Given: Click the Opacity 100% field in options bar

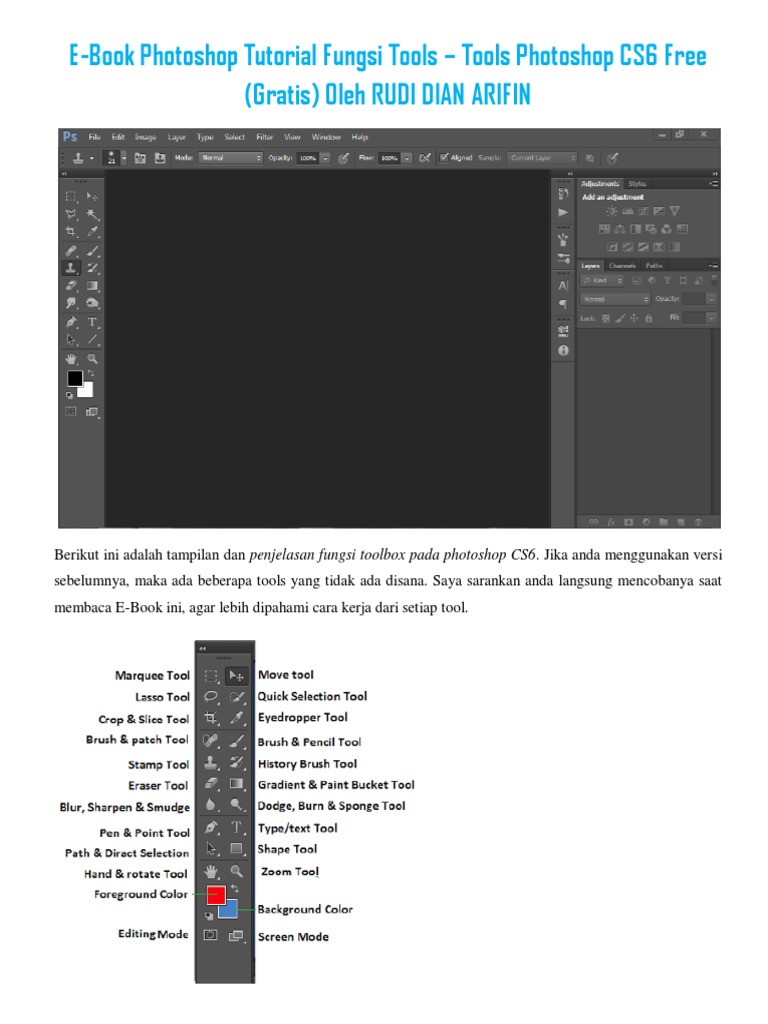Looking at the screenshot, I should click(x=308, y=158).
